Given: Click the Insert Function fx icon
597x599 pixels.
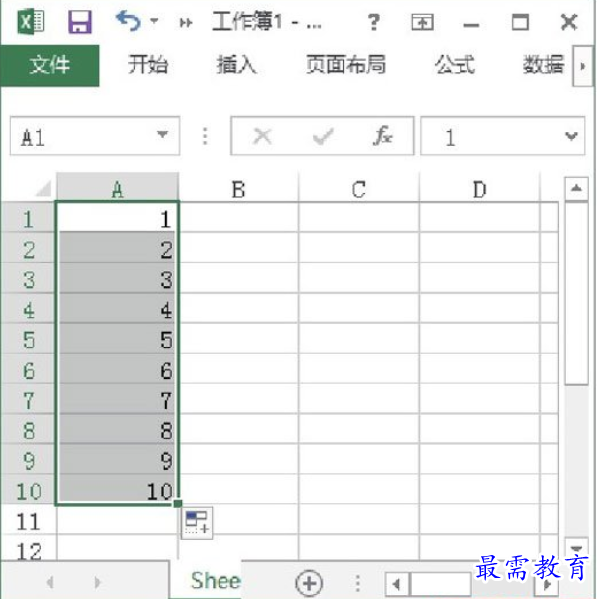Looking at the screenshot, I should pyautogui.click(x=382, y=136).
